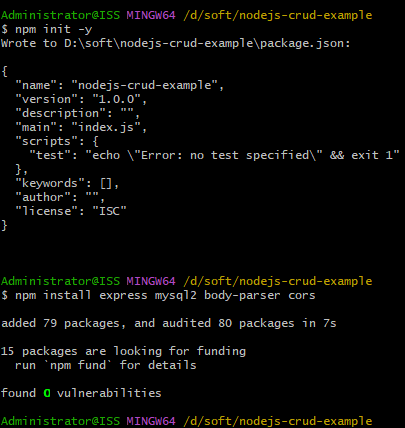Click the green 0 in vulnerabilities line

(47, 393)
